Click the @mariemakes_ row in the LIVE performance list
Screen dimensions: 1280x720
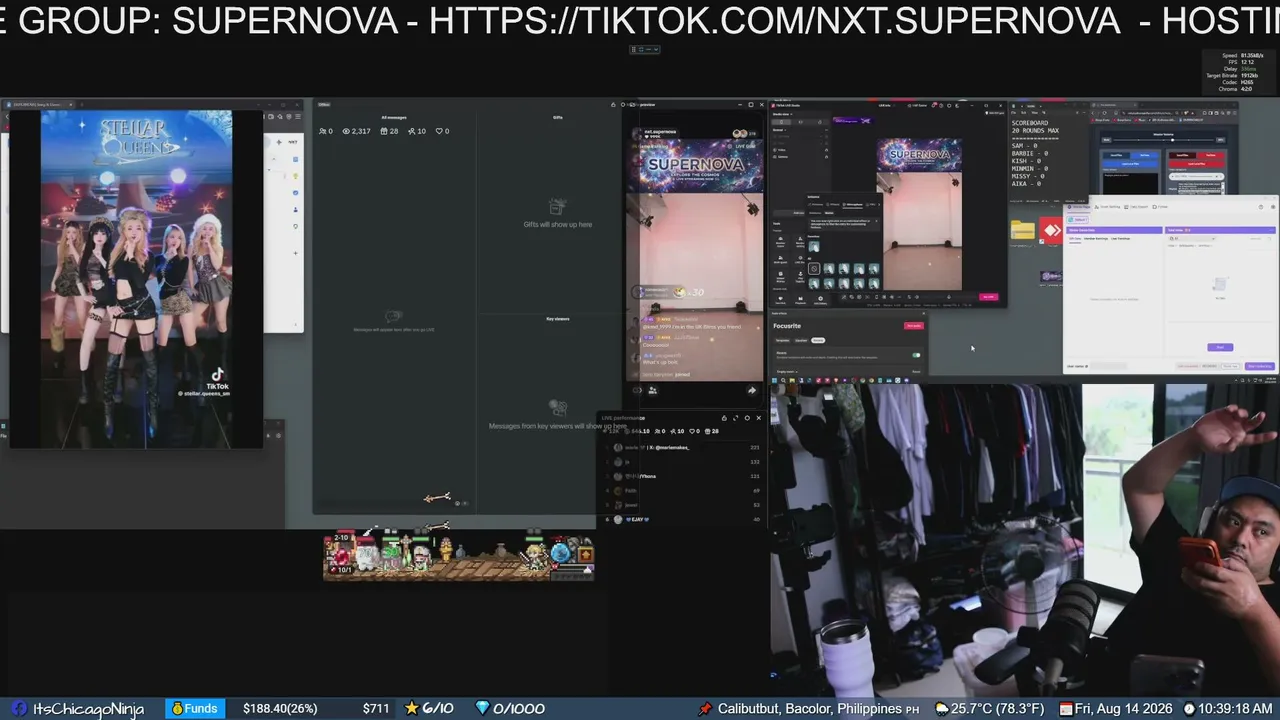pyautogui.click(x=684, y=447)
